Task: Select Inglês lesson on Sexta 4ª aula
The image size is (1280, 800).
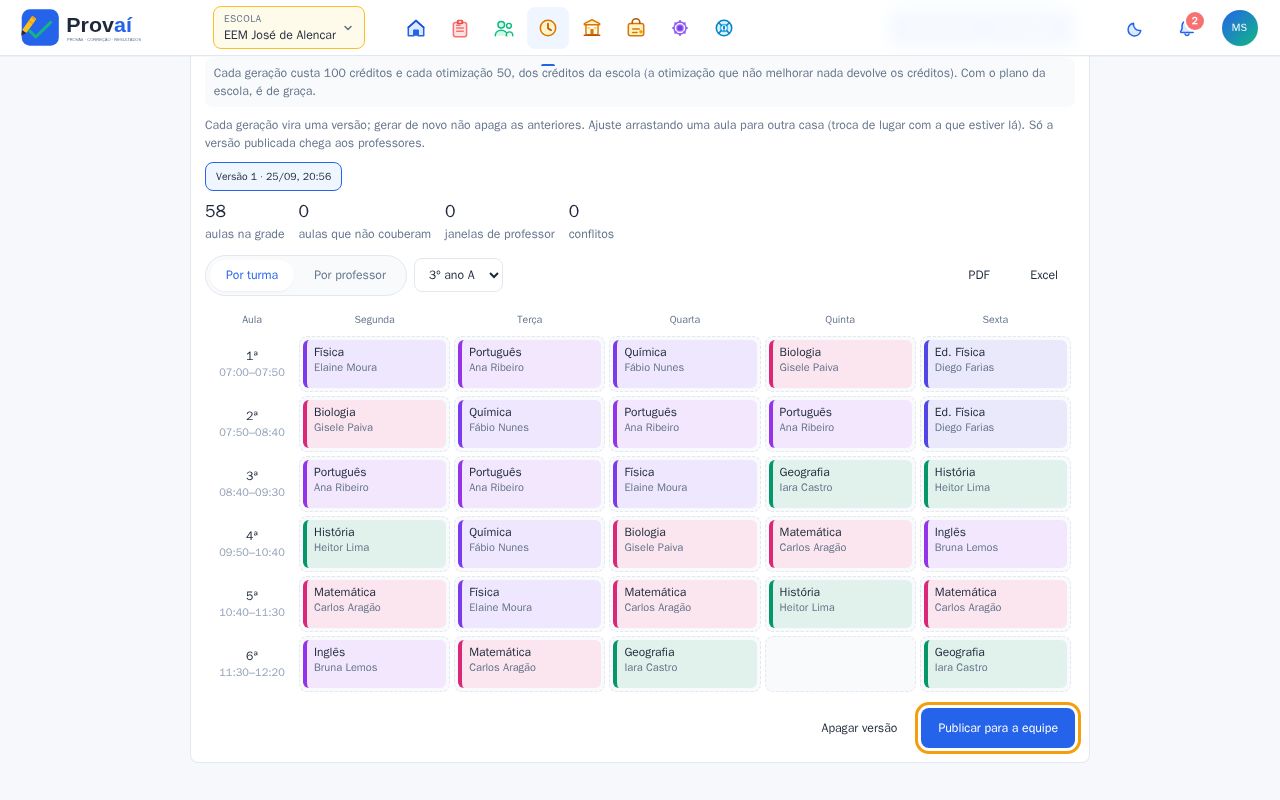Action: [996, 544]
